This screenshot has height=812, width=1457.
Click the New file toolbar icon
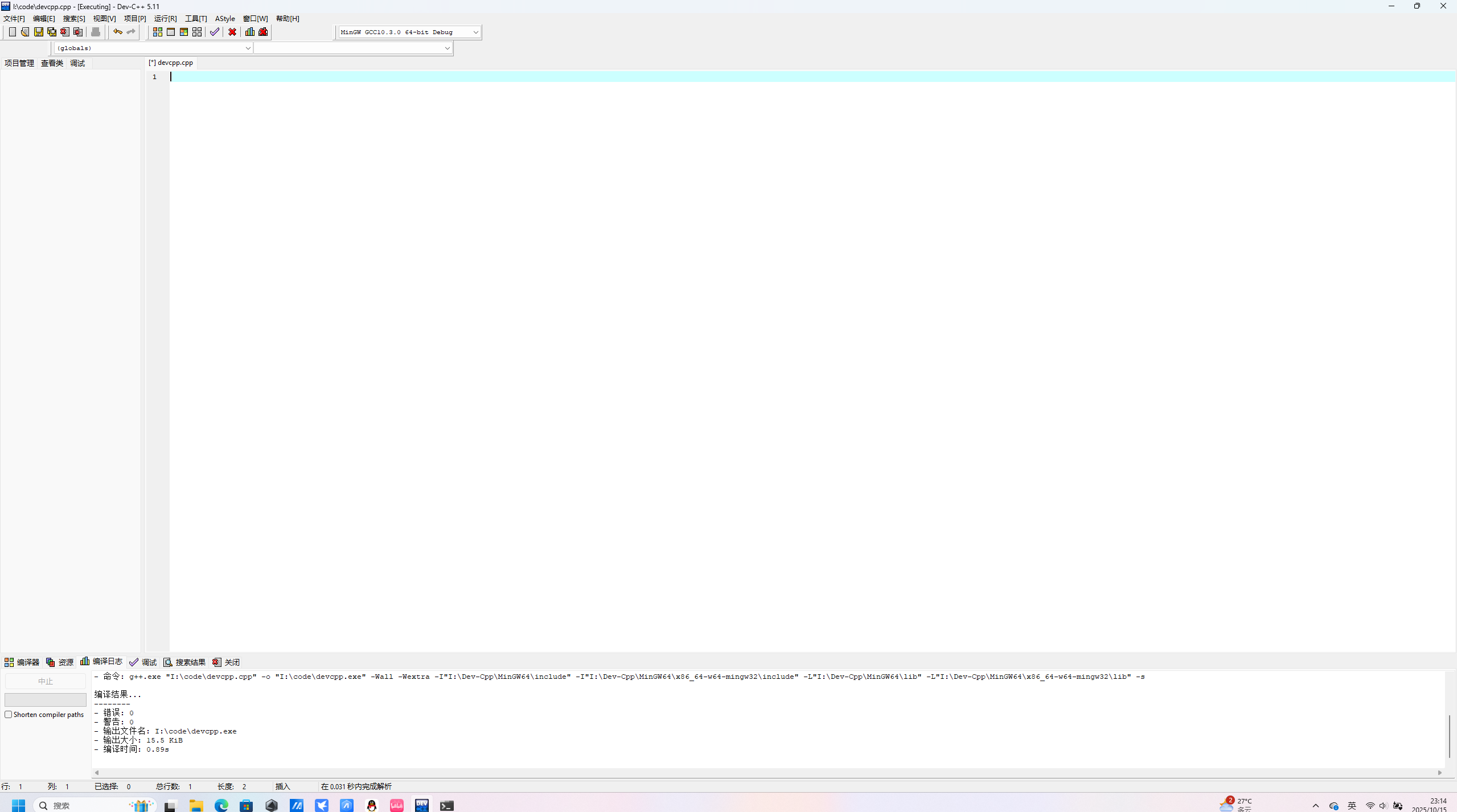pos(12,32)
